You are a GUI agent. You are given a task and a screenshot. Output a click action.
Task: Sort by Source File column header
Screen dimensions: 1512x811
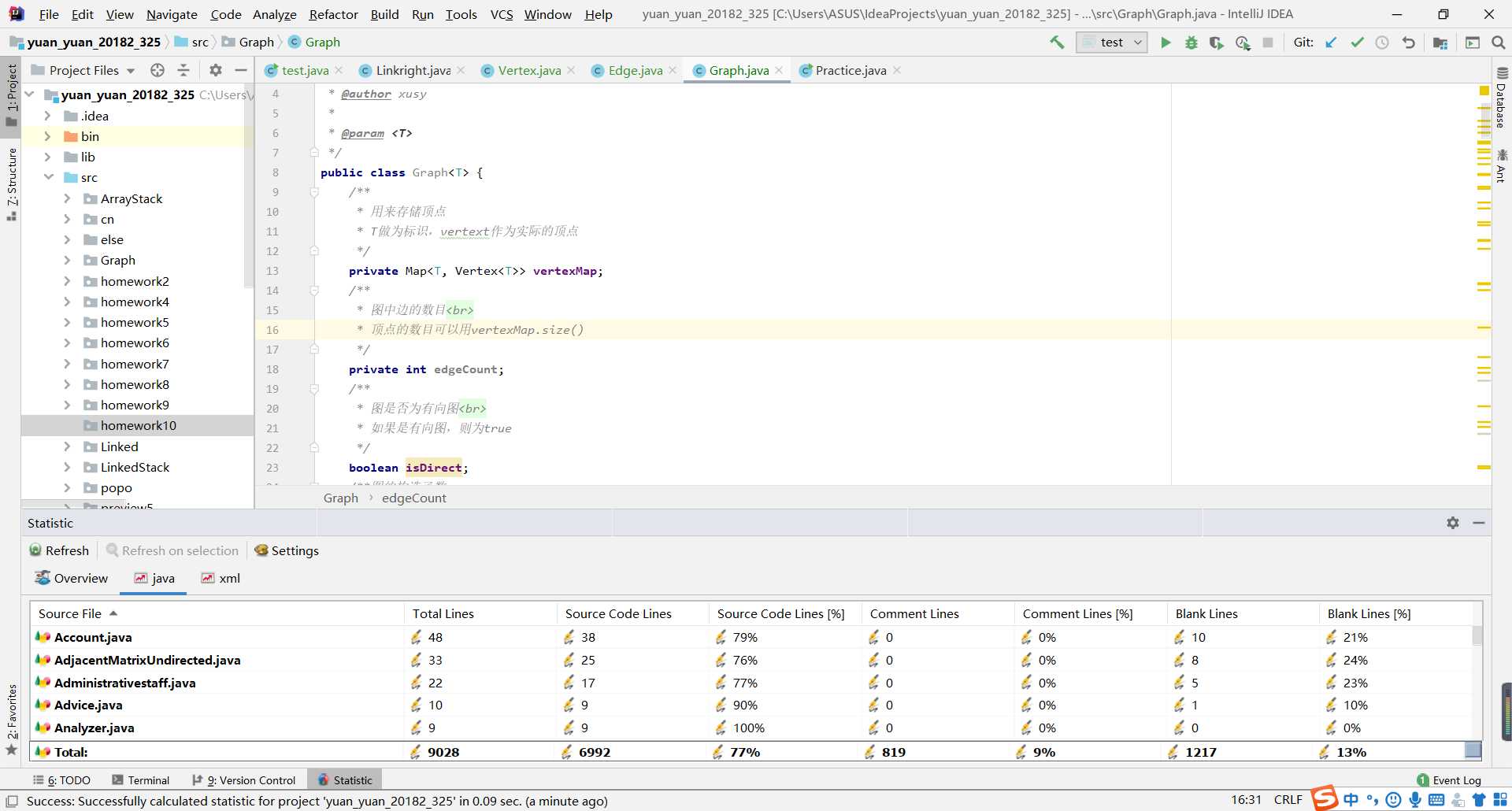point(217,613)
